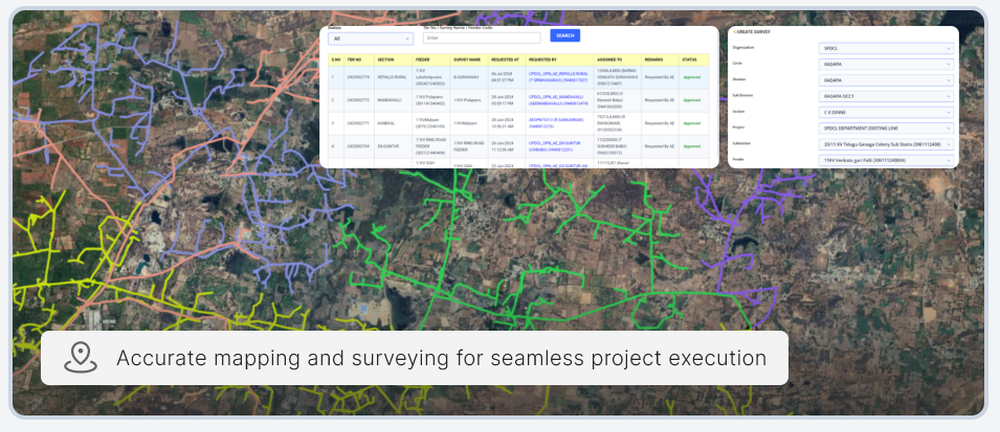Viewport: 1000px width, 432px height.
Task: Click the blue SEARCH button
Action: pyautogui.click(x=565, y=36)
